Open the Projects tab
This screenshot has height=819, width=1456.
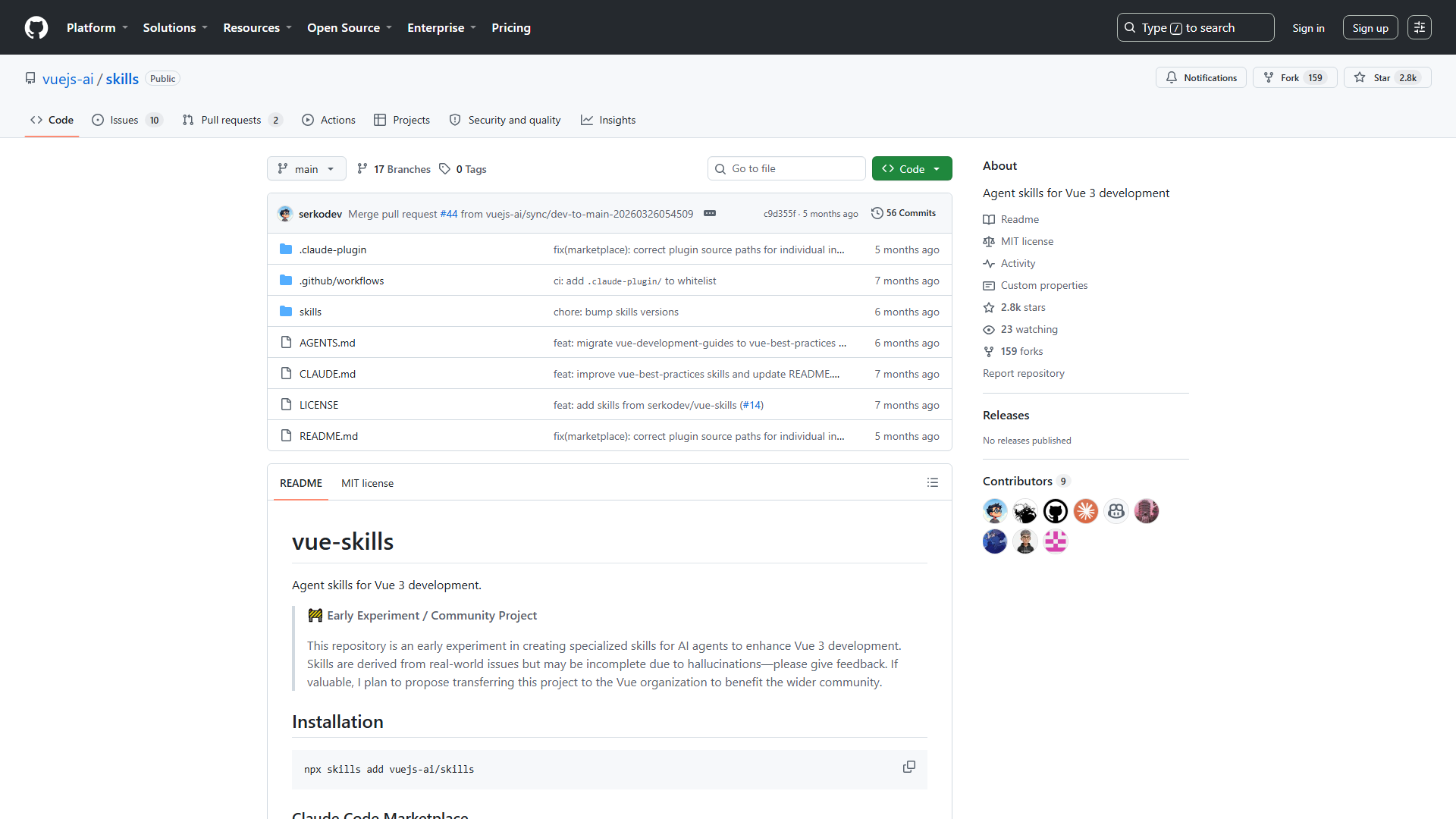[x=402, y=120]
